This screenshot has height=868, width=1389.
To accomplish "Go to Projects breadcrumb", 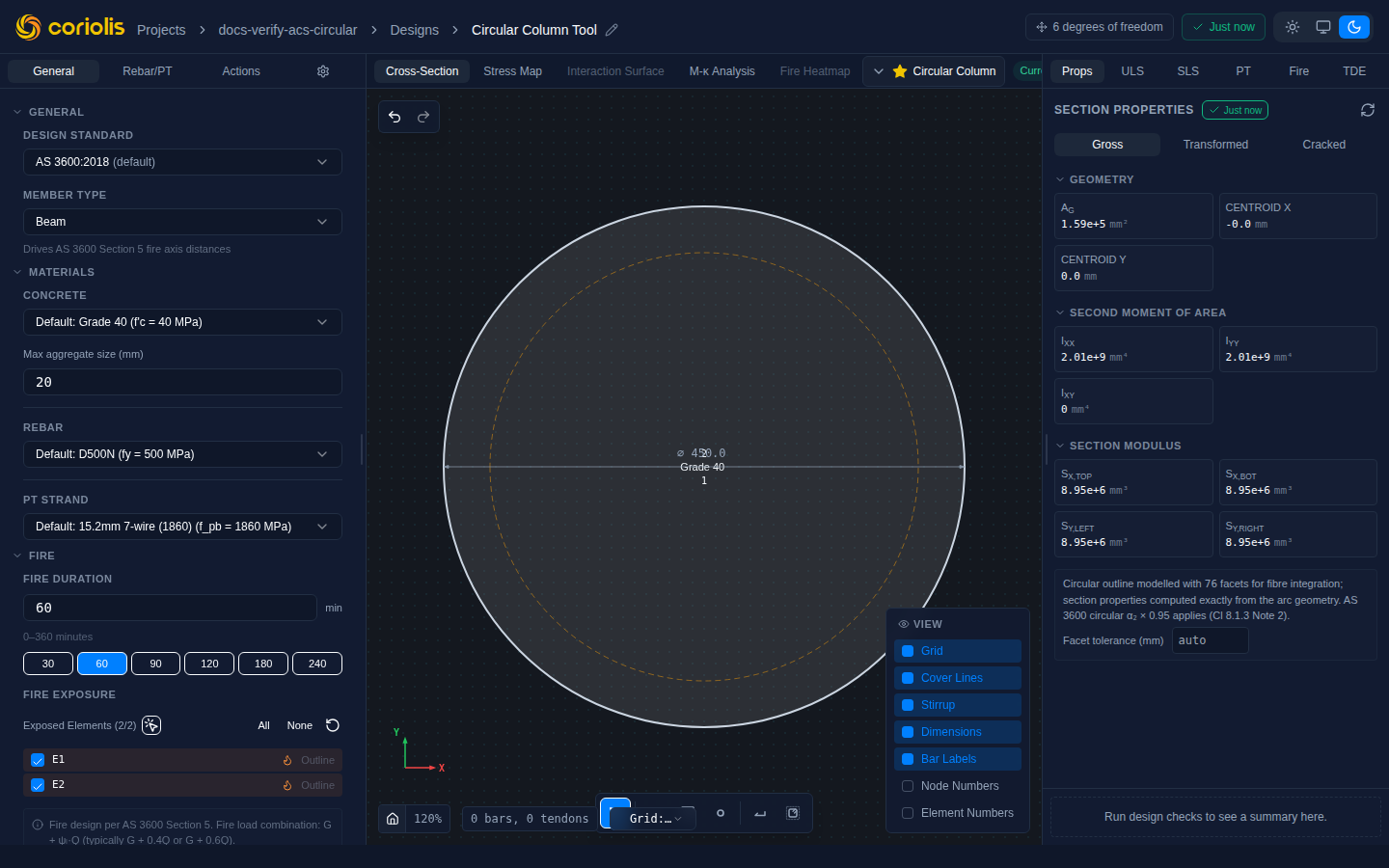I will tap(161, 30).
